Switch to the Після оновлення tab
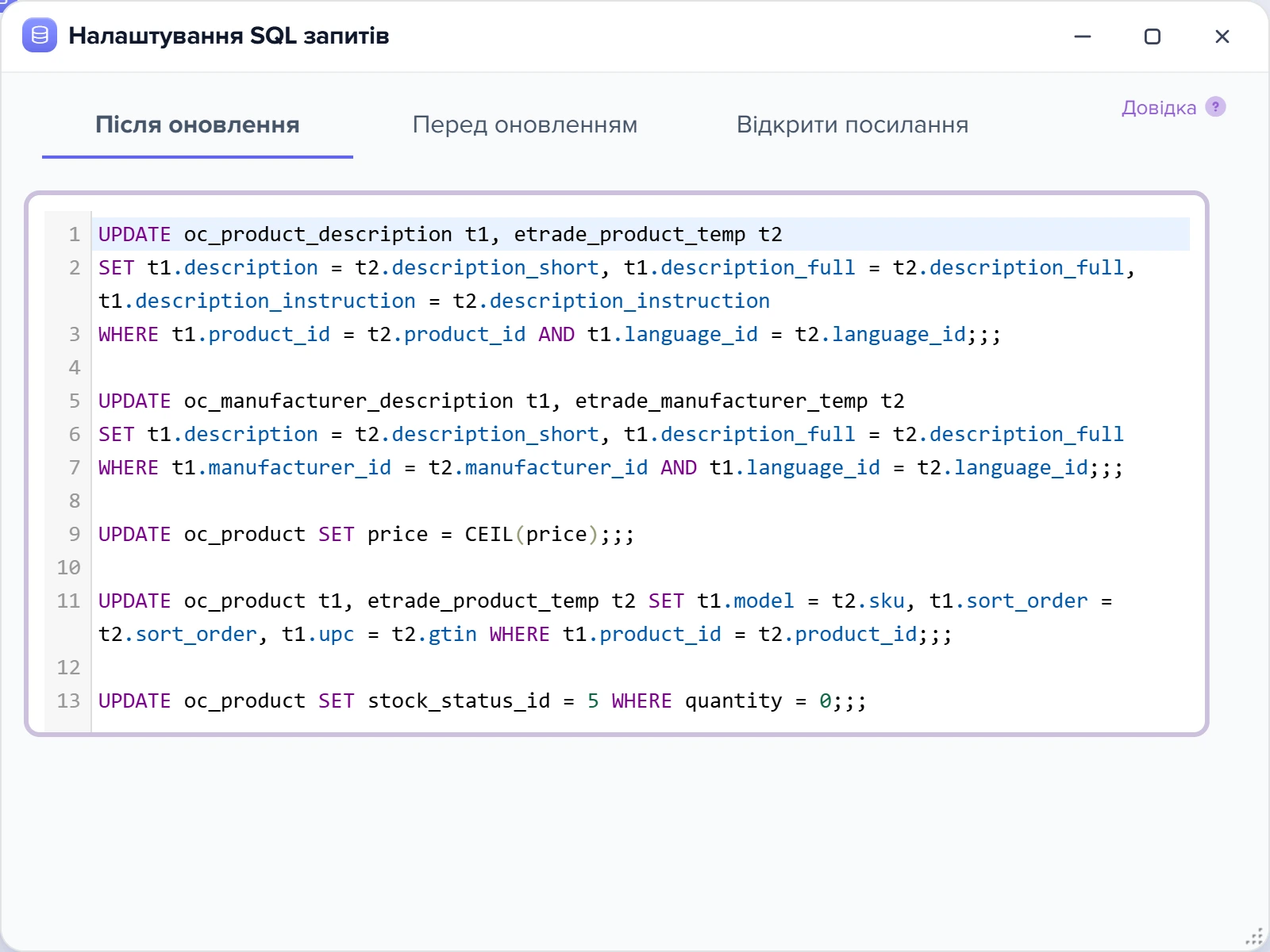The height and width of the screenshot is (952, 1270). click(198, 125)
